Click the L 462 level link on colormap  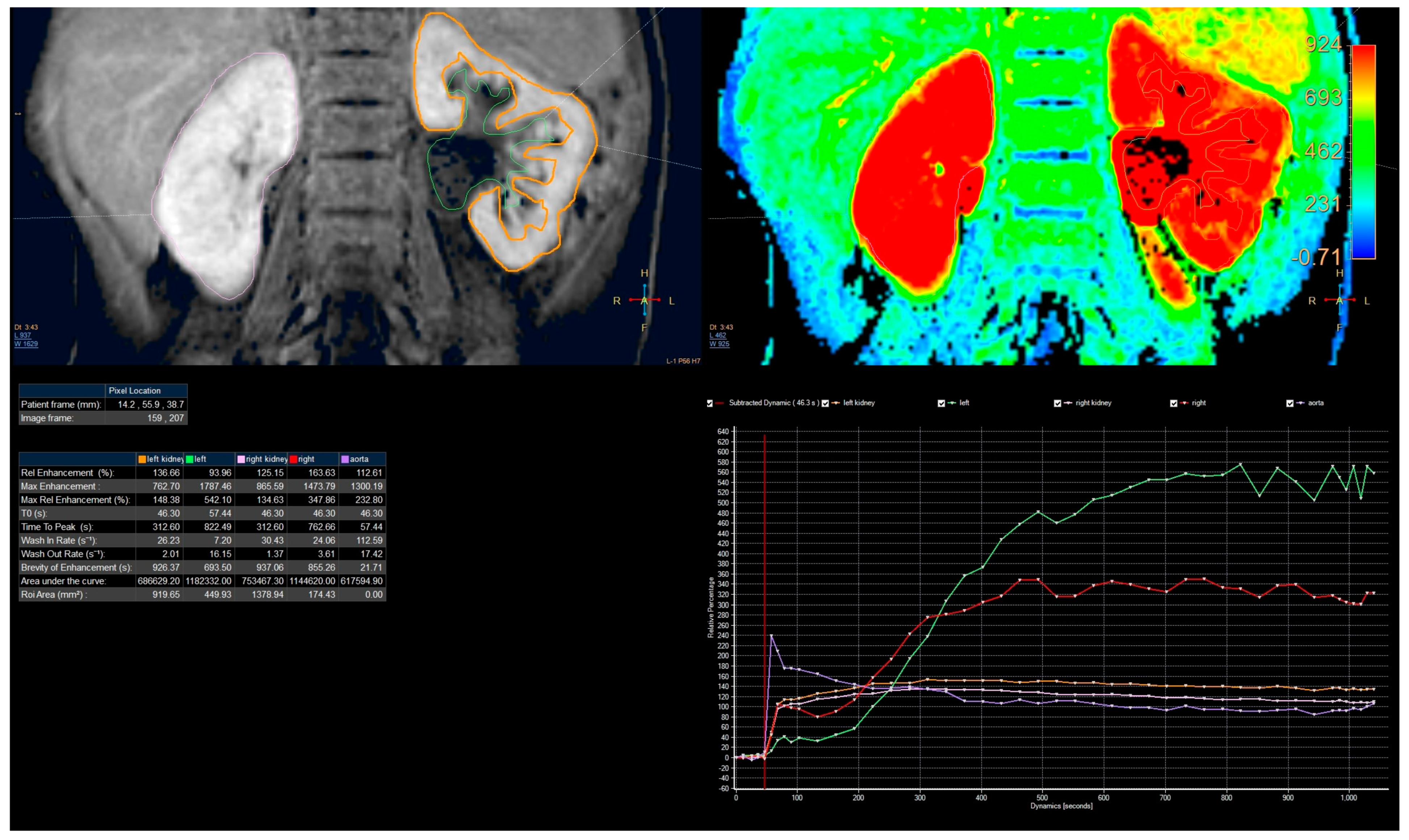click(x=717, y=335)
